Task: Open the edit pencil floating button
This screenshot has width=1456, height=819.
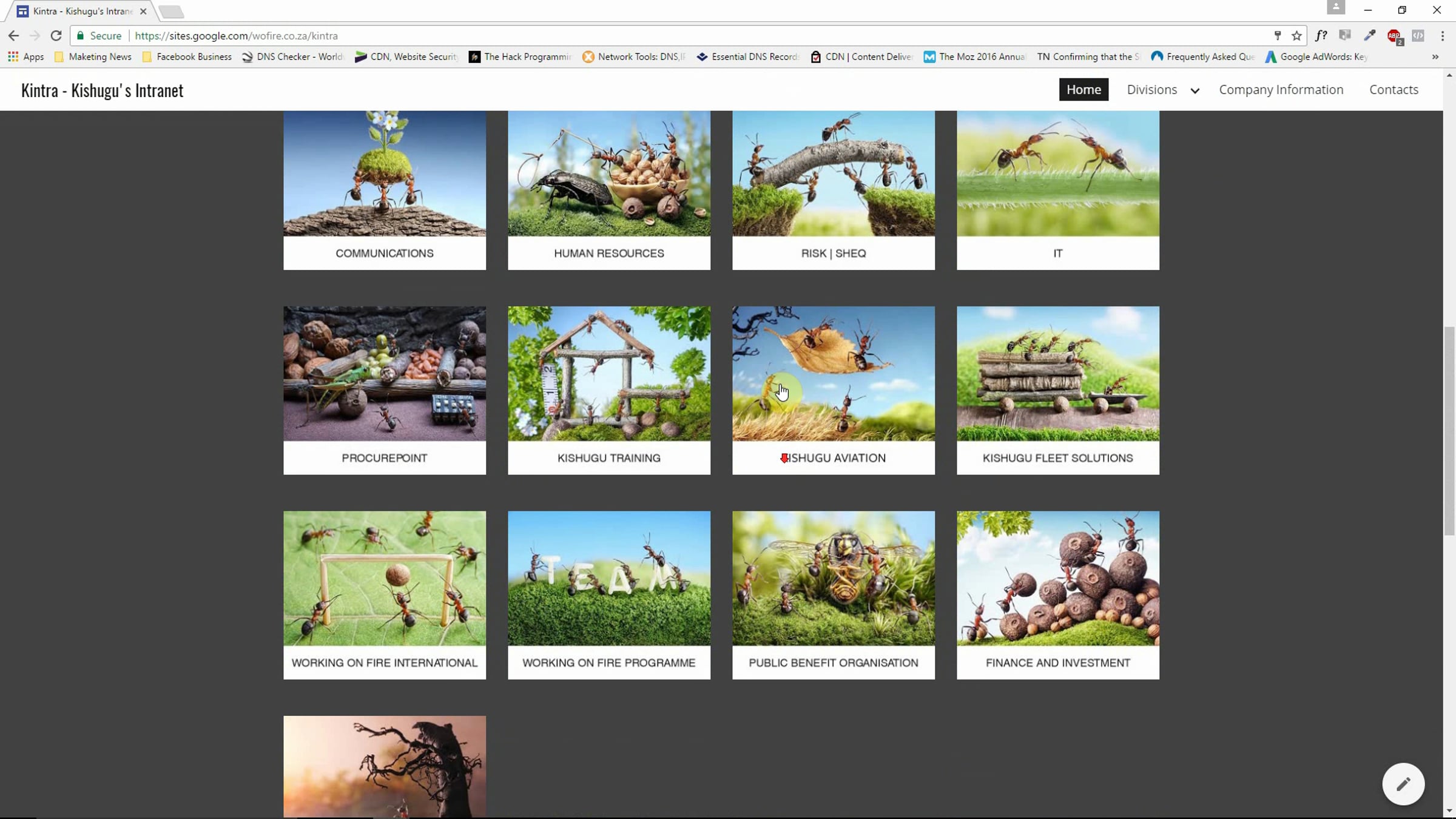Action: [1403, 784]
